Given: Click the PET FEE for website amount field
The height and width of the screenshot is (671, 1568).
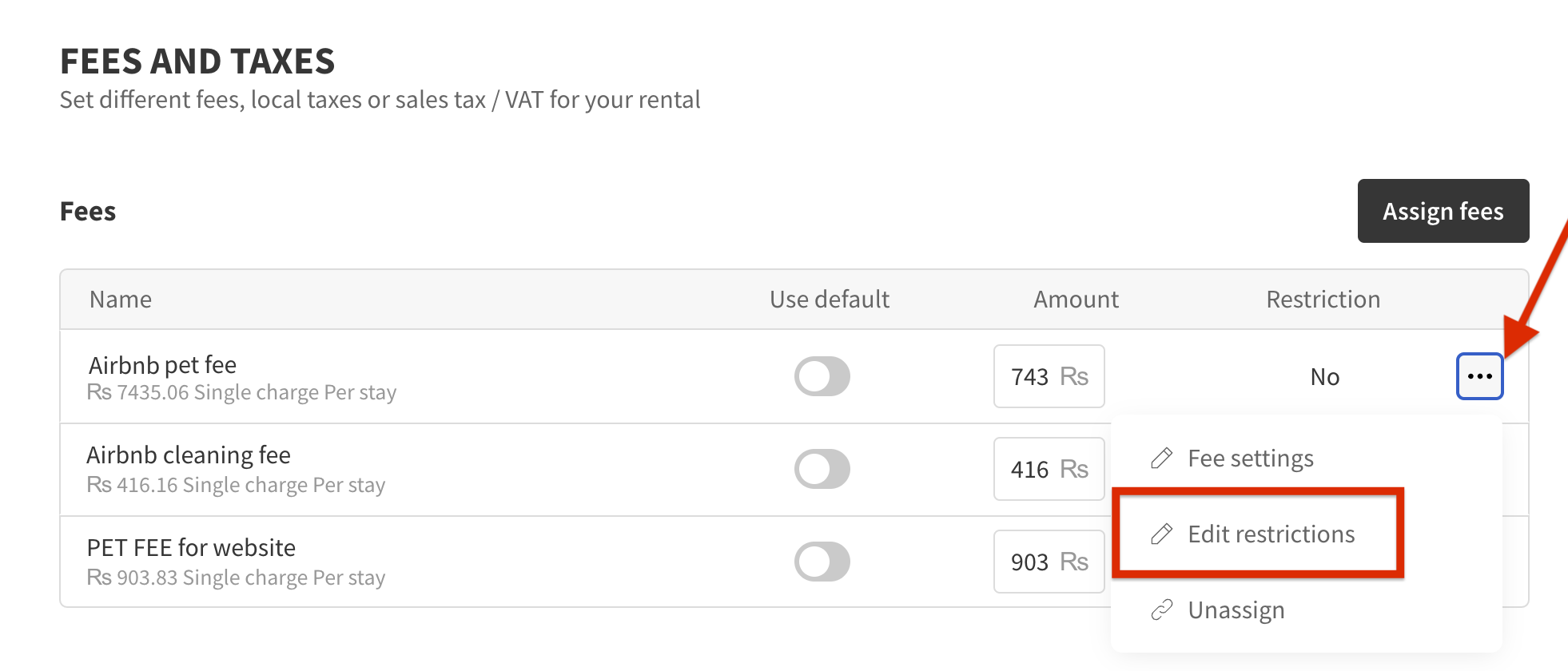Looking at the screenshot, I should [x=1049, y=562].
